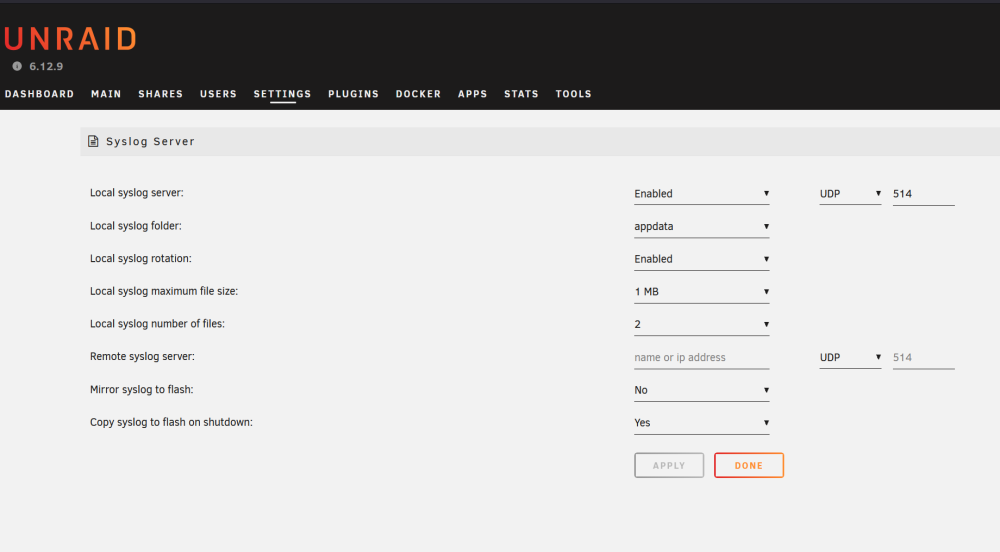Click the version info icon beside 6.12.9

(x=17, y=66)
